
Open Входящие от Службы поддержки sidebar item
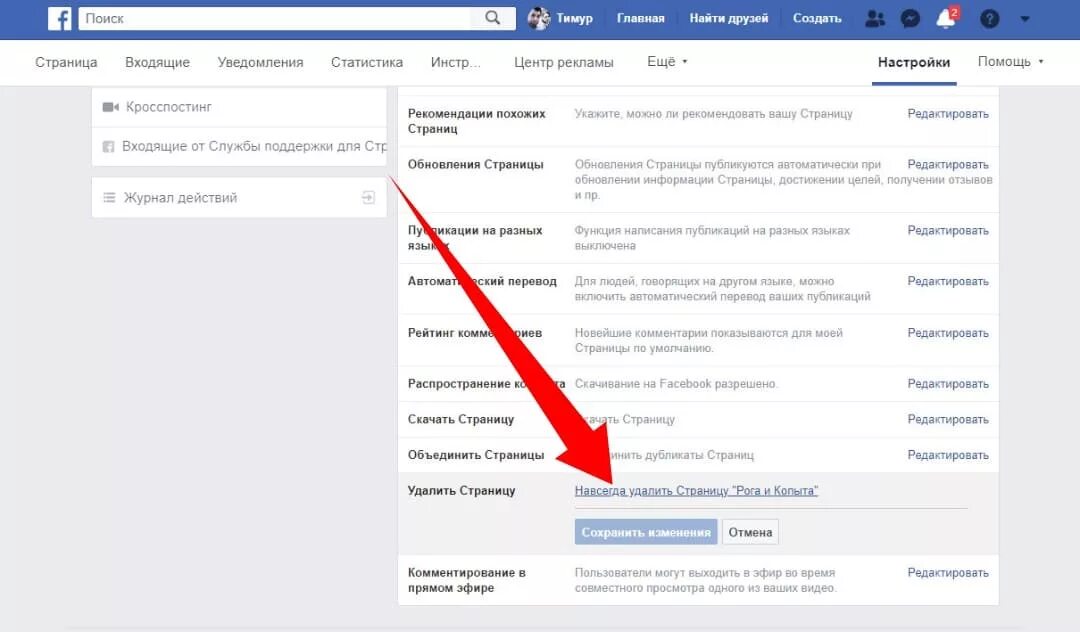pos(239,146)
